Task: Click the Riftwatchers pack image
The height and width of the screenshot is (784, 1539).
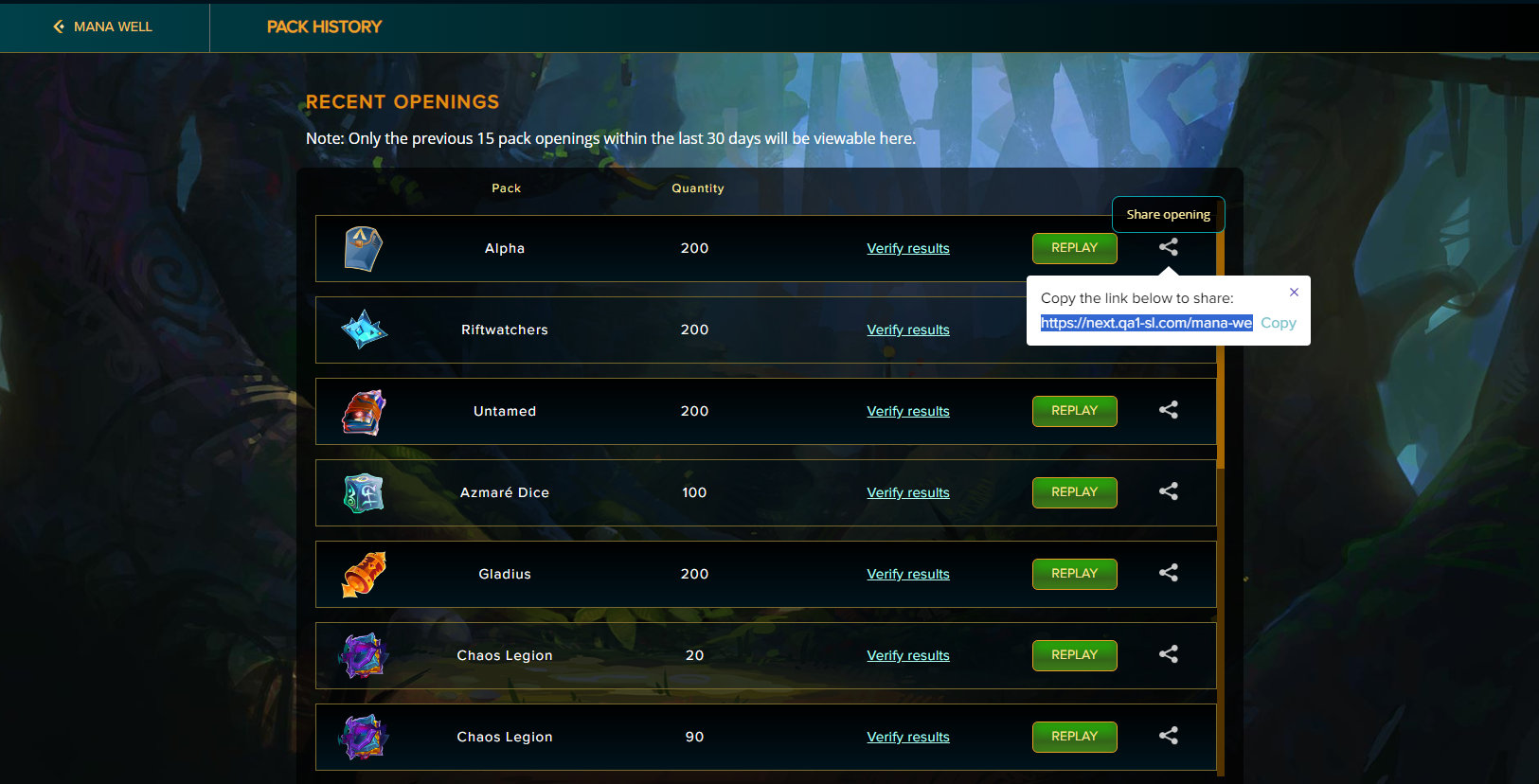Action: (x=364, y=330)
